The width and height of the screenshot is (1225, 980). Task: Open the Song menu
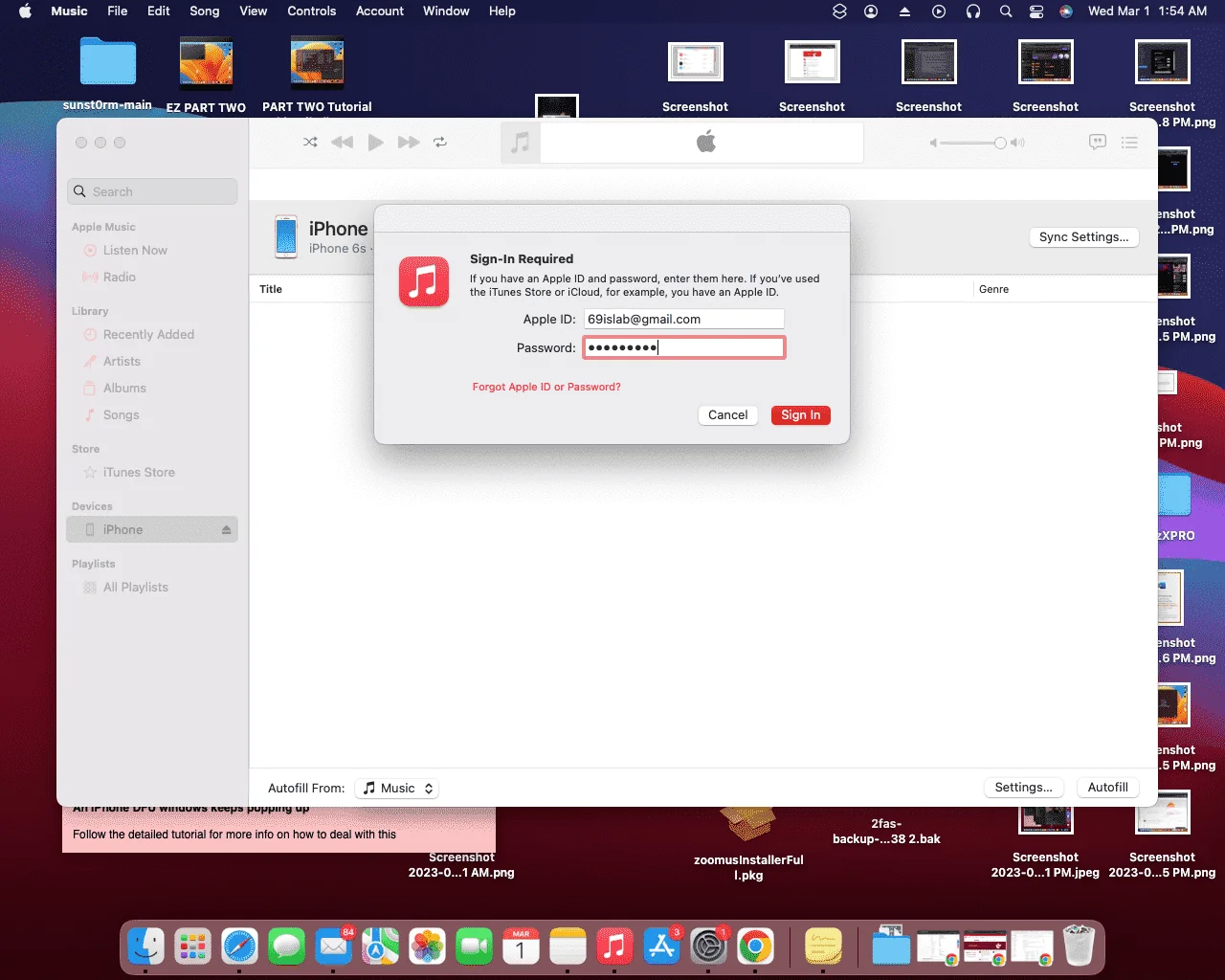(205, 11)
